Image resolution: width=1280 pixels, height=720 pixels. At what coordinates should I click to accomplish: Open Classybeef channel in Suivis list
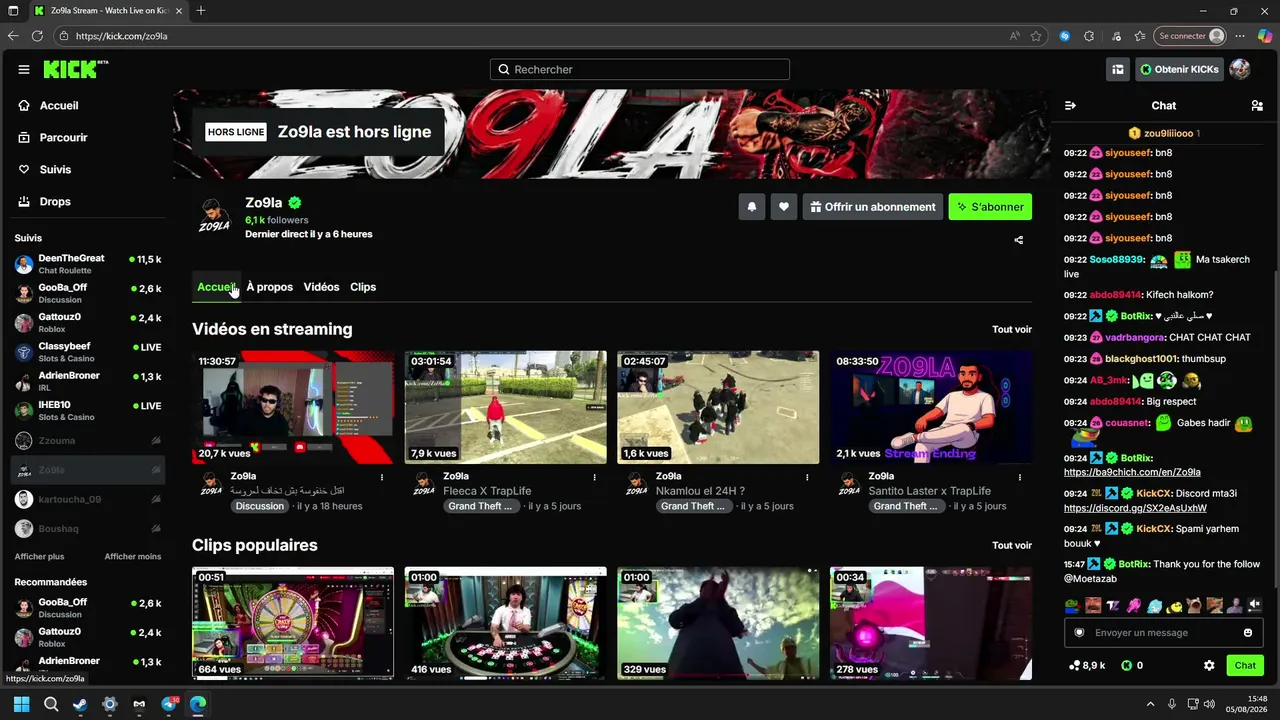point(88,352)
